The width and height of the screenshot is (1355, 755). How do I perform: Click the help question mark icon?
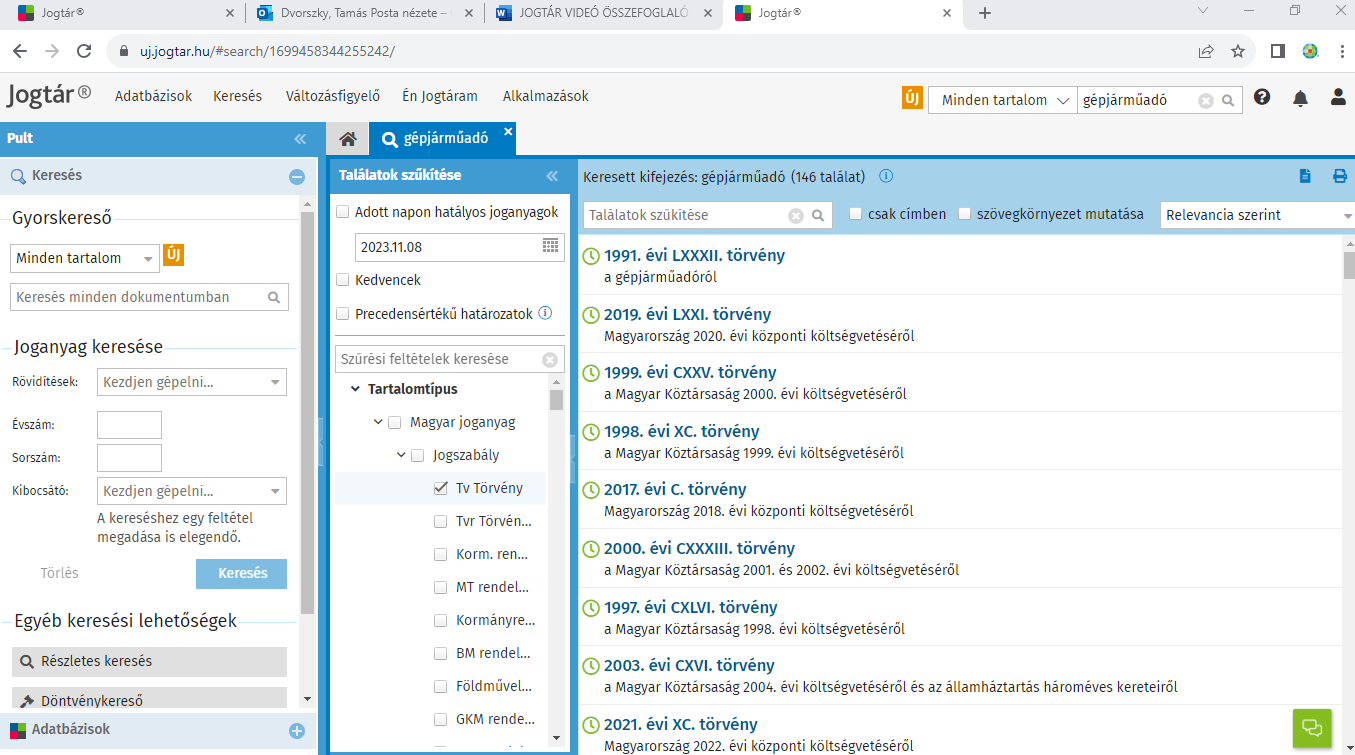point(1262,98)
